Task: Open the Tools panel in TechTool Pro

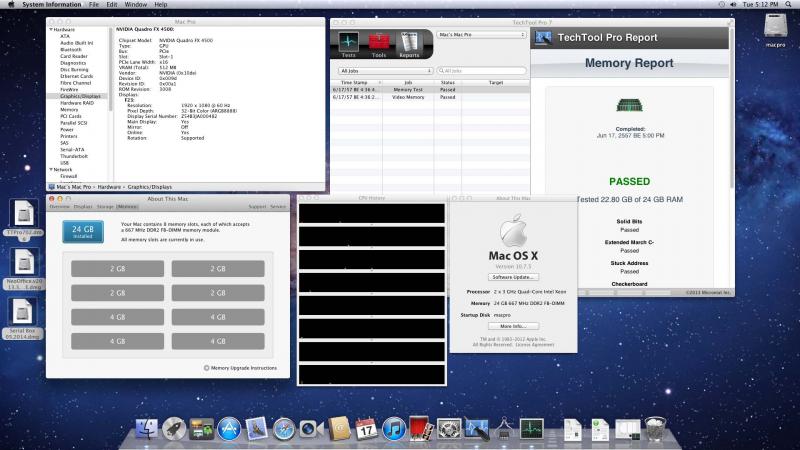Action: coord(379,43)
